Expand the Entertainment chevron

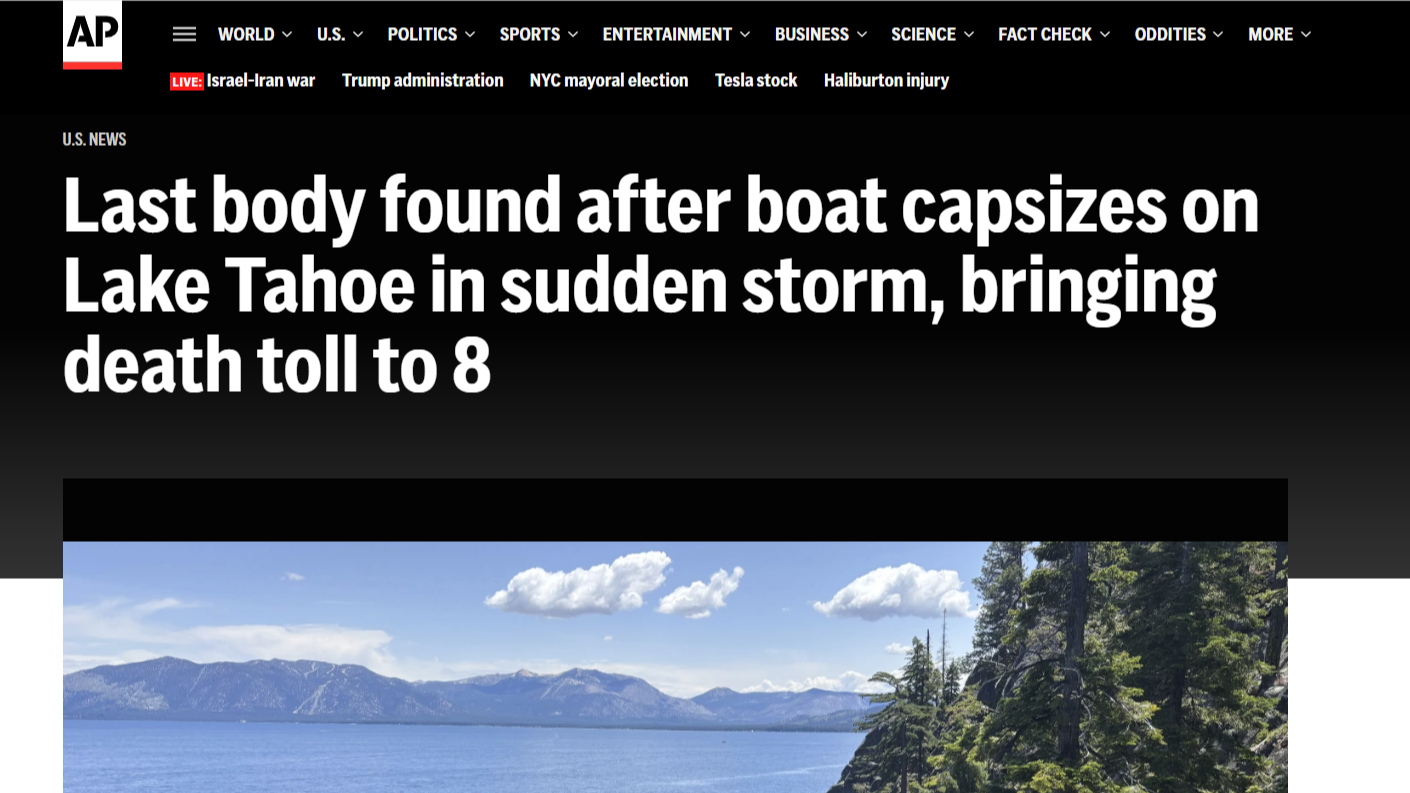click(x=745, y=35)
